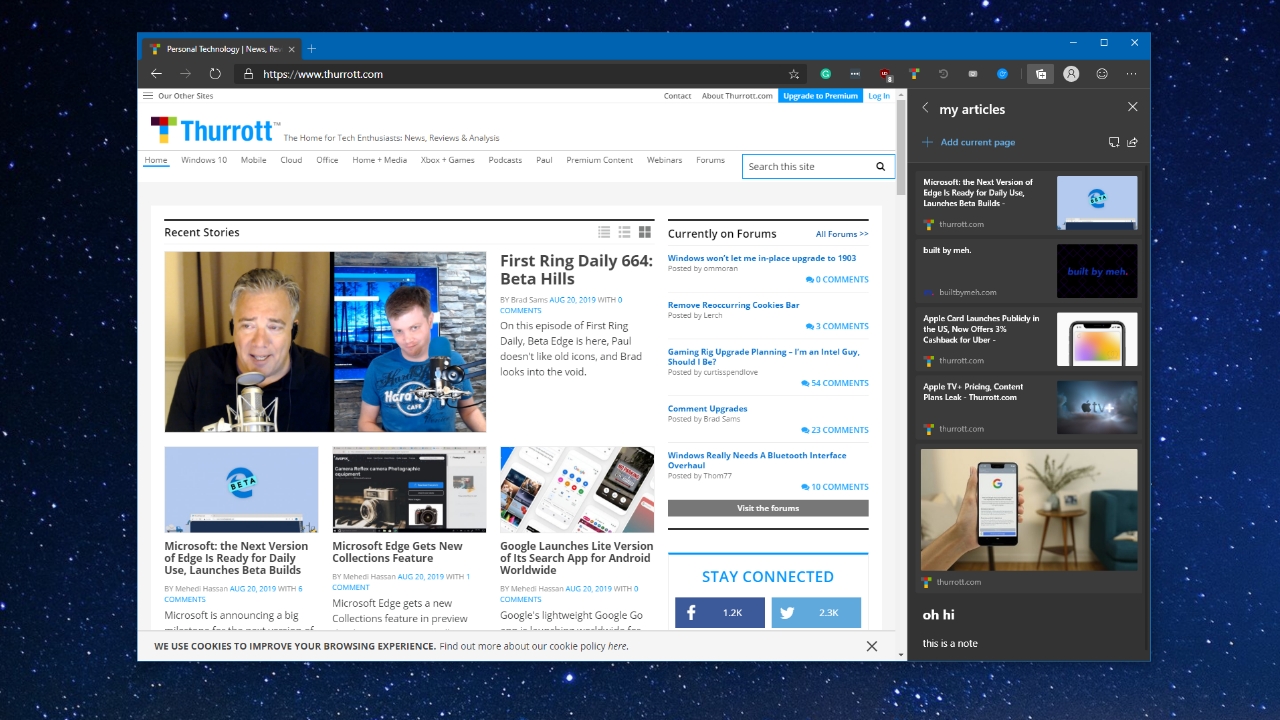The height and width of the screenshot is (720, 1280).
Task: Switch Recent Stories to grid view
Action: pos(645,232)
